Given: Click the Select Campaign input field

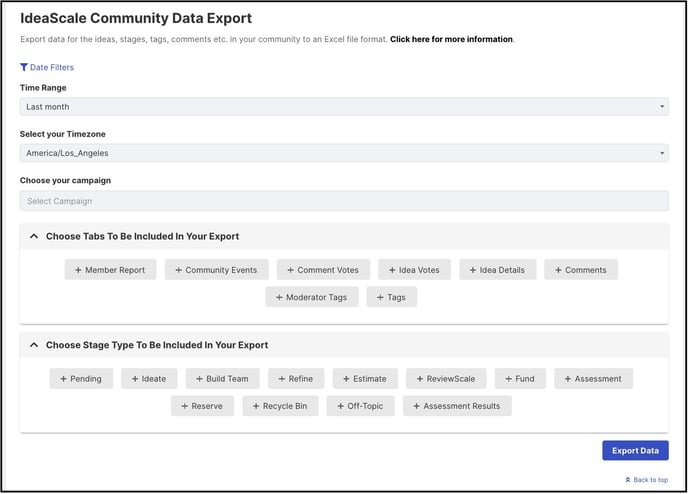Looking at the screenshot, I should tap(344, 201).
